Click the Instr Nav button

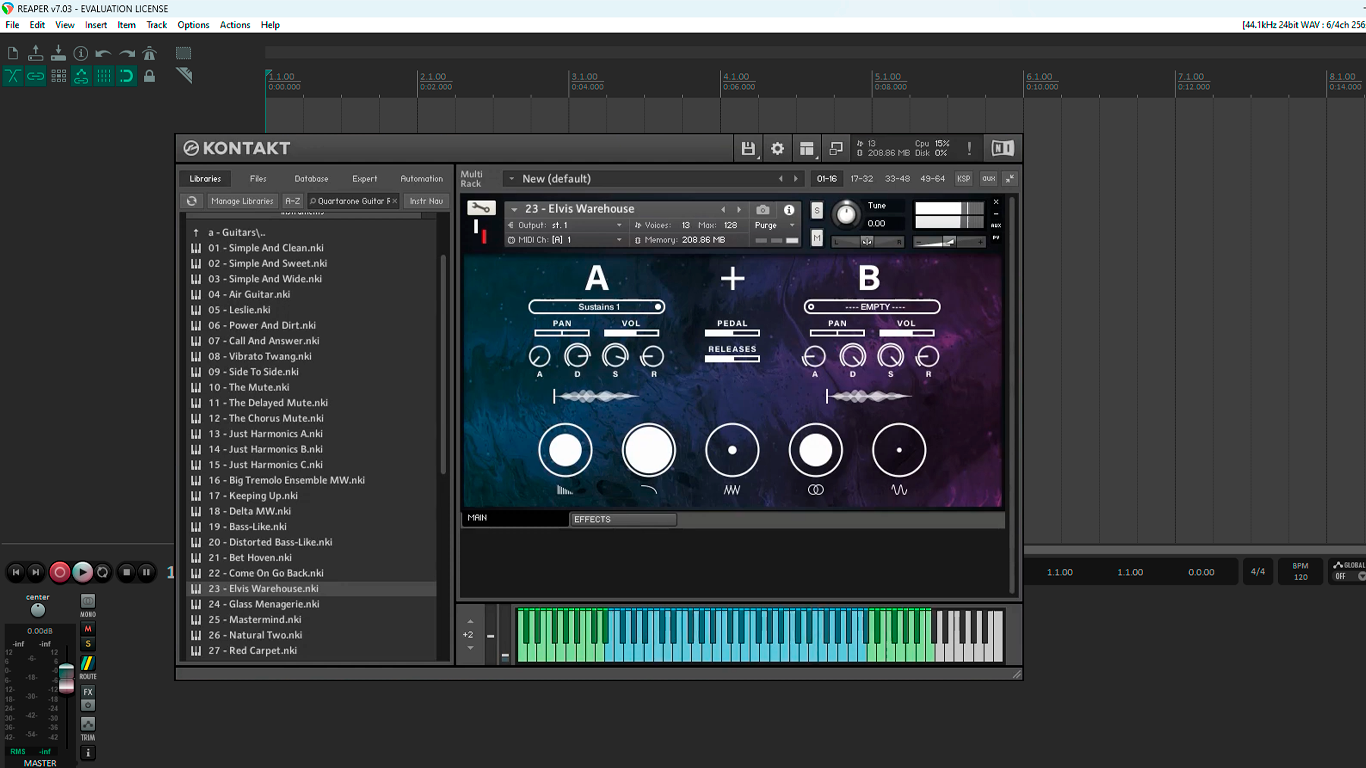[426, 201]
